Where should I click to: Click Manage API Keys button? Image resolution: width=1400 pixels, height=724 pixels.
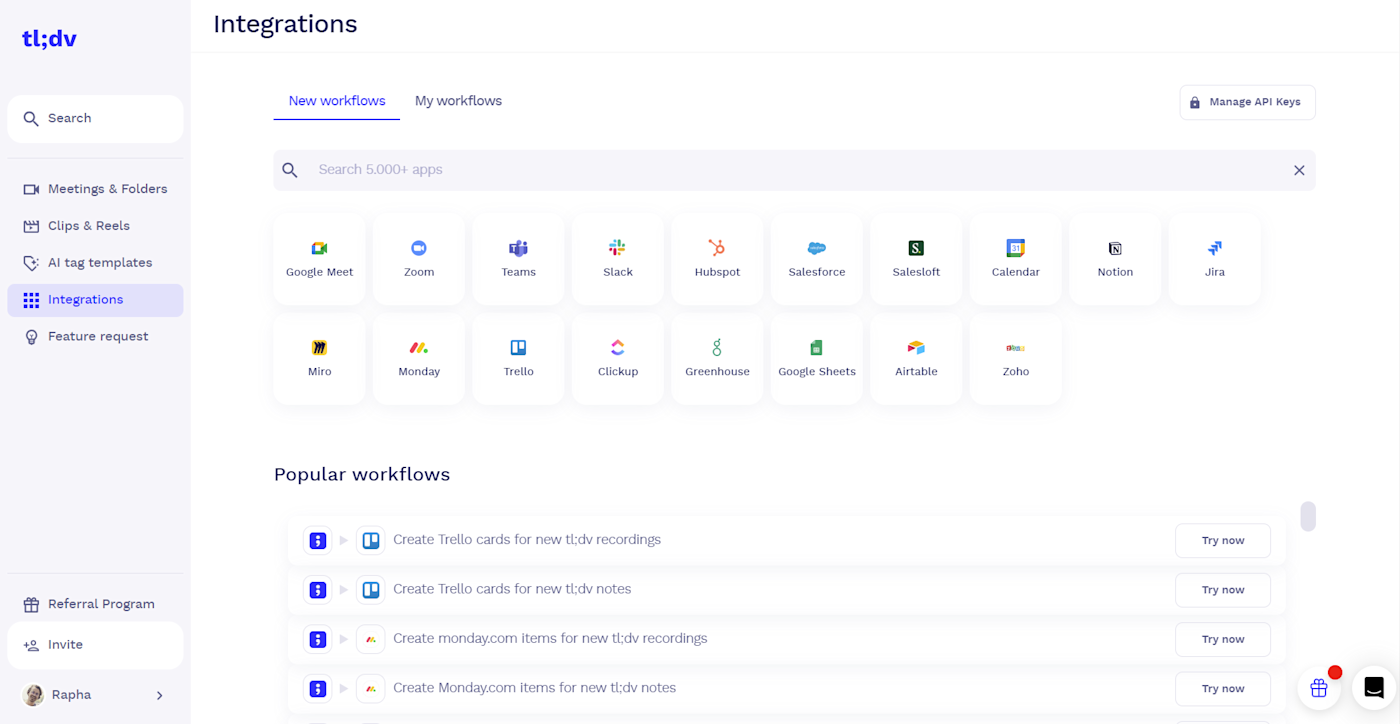coord(1247,102)
